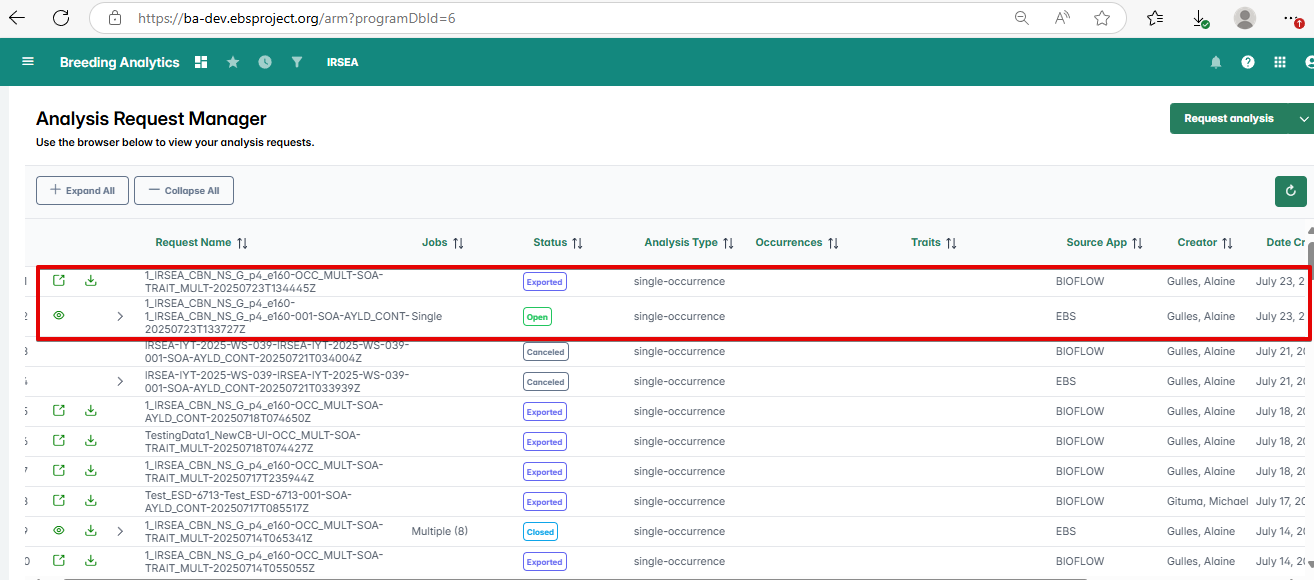
Task: View the request with Open status via eye icon
Action: point(59,316)
